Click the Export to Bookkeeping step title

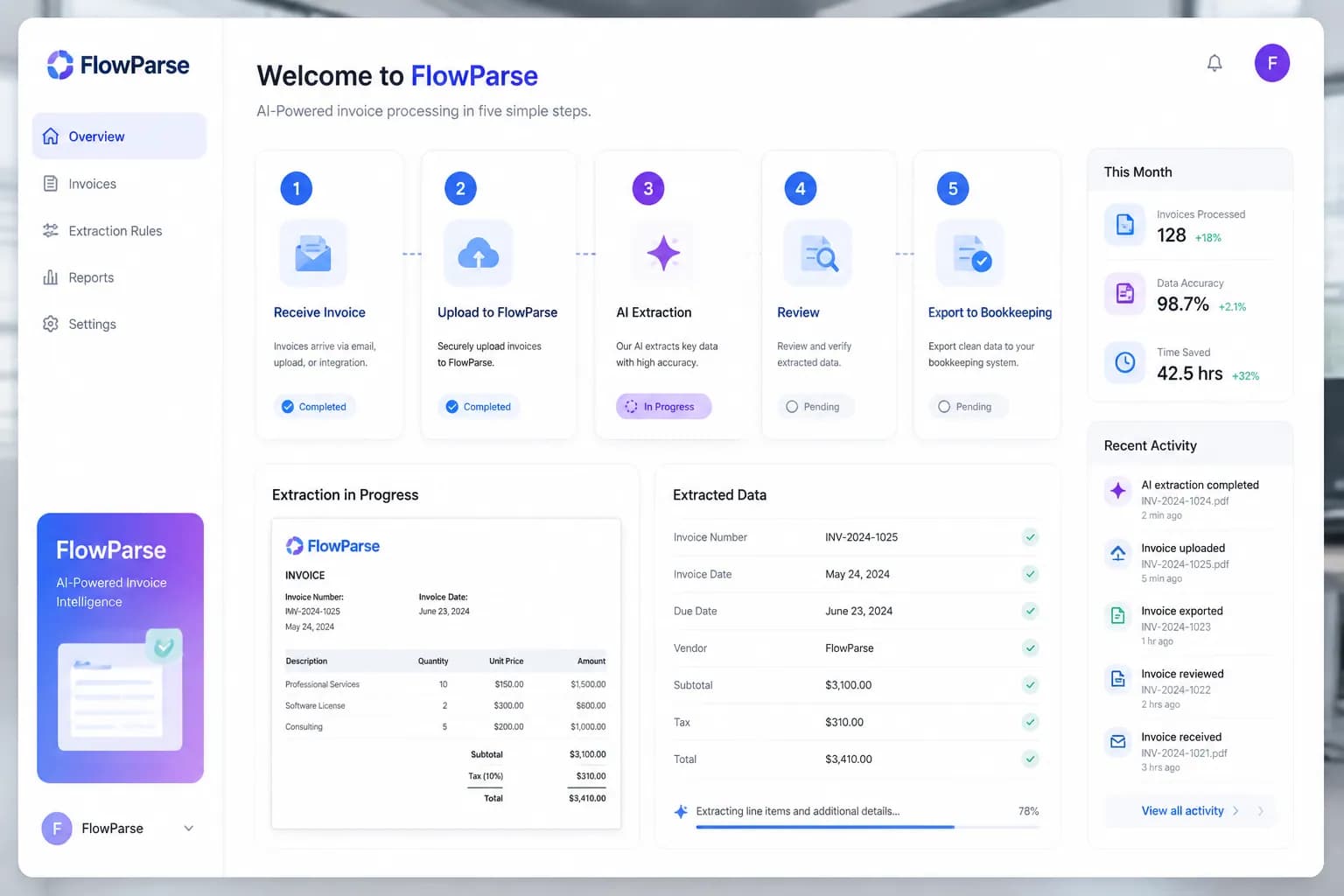point(990,312)
